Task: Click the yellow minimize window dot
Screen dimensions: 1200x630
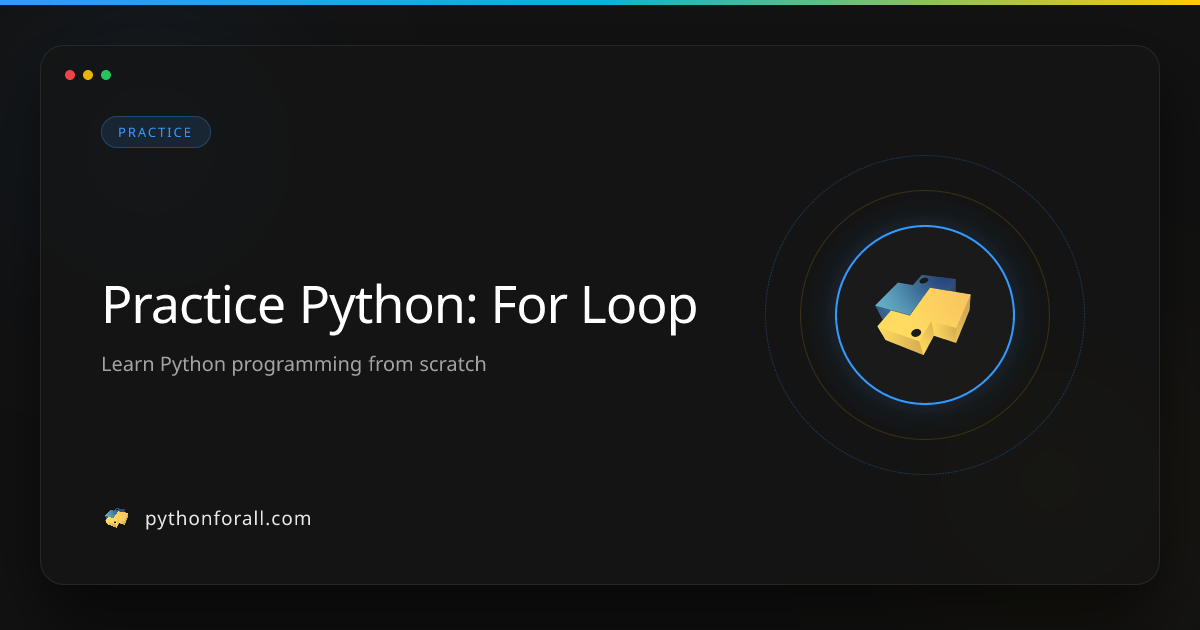Action: pyautogui.click(x=88, y=75)
